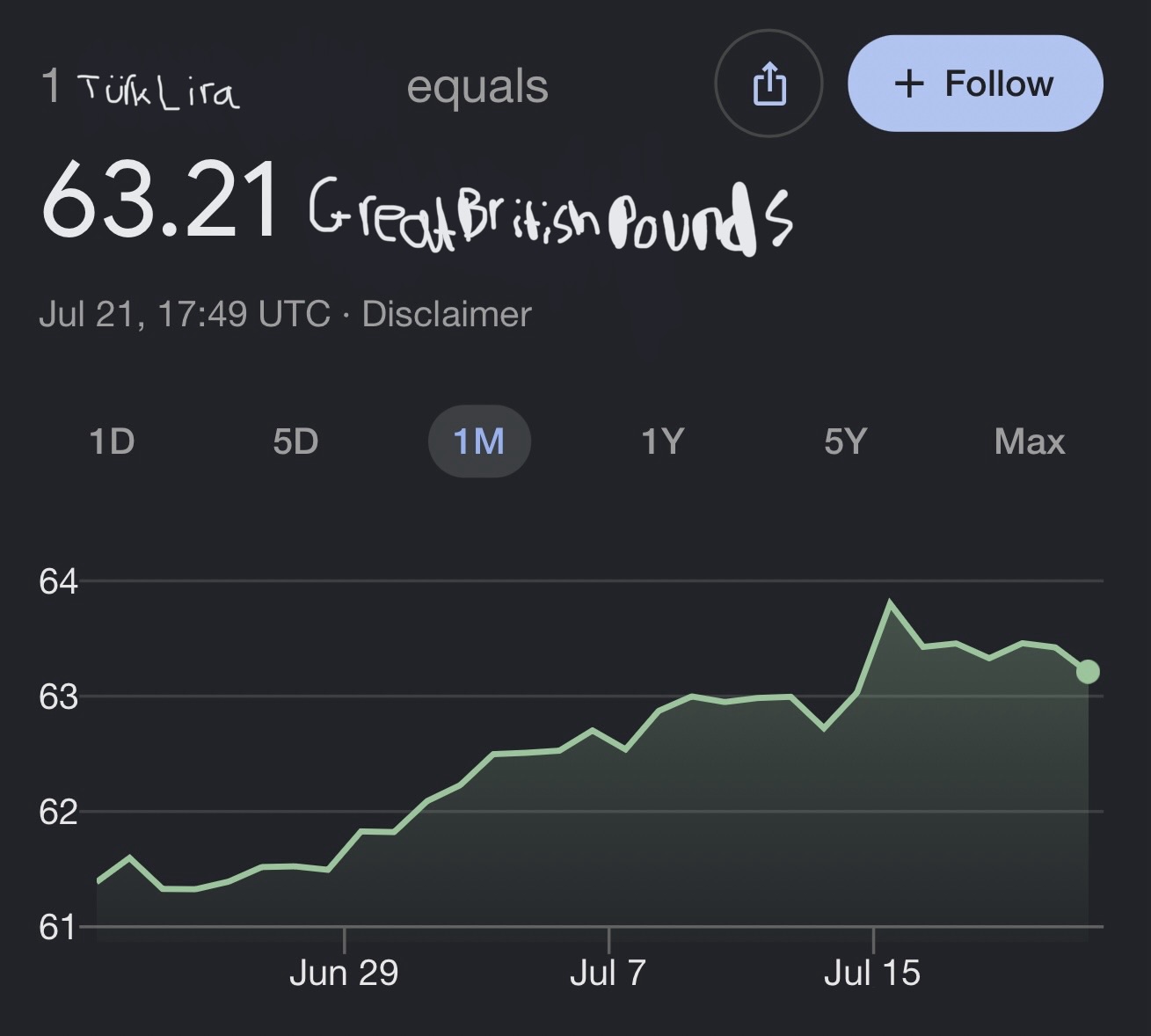Switch to the 1D range tab
Viewport: 1151px width, 1036px height.
(112, 441)
